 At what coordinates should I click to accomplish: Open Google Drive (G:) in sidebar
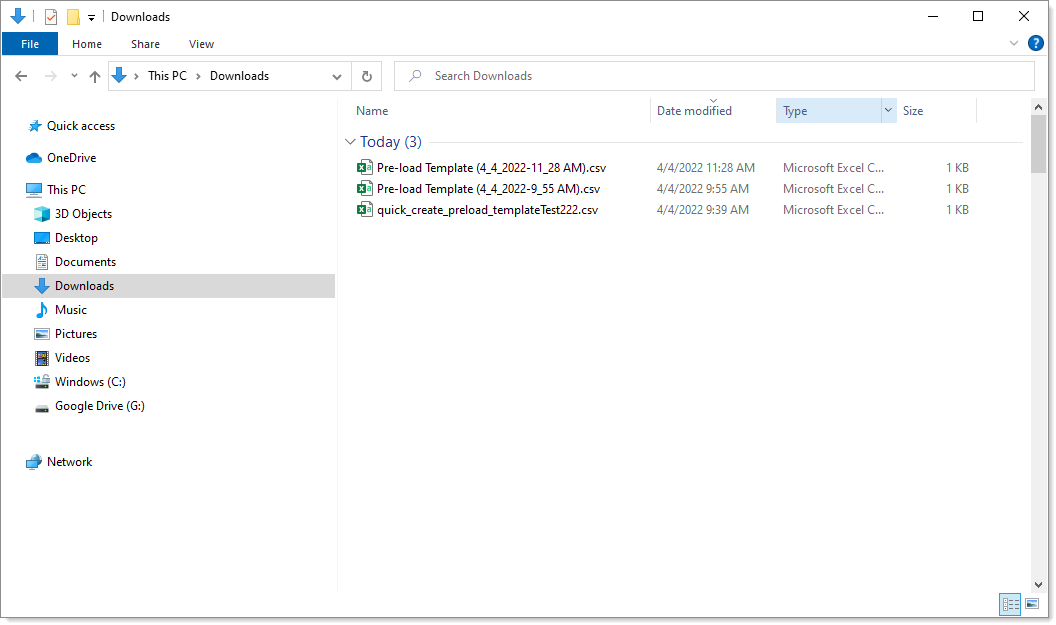tap(99, 406)
